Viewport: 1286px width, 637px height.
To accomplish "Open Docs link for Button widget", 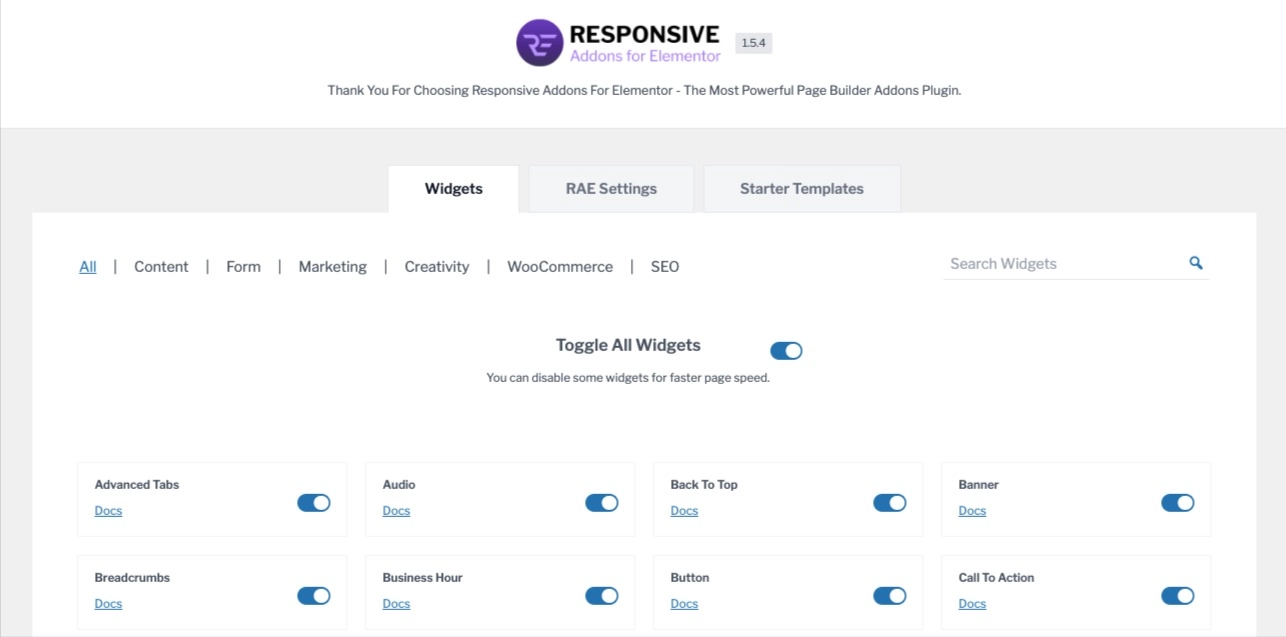I will (684, 604).
